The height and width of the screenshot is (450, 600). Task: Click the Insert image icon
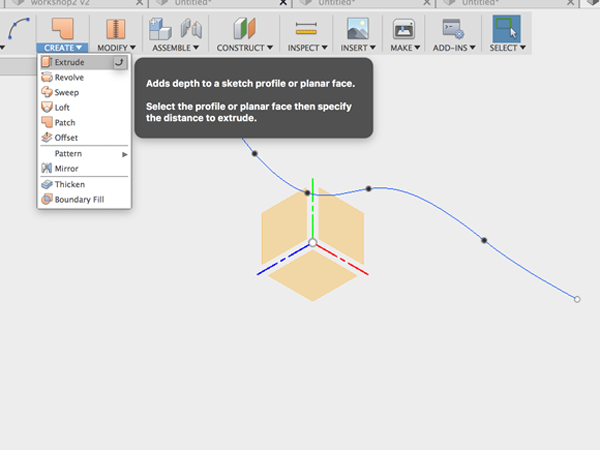pyautogui.click(x=358, y=29)
